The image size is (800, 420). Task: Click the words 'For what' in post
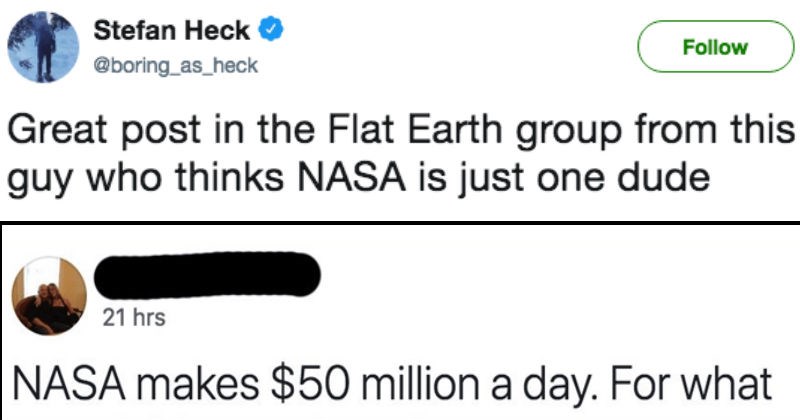691,384
